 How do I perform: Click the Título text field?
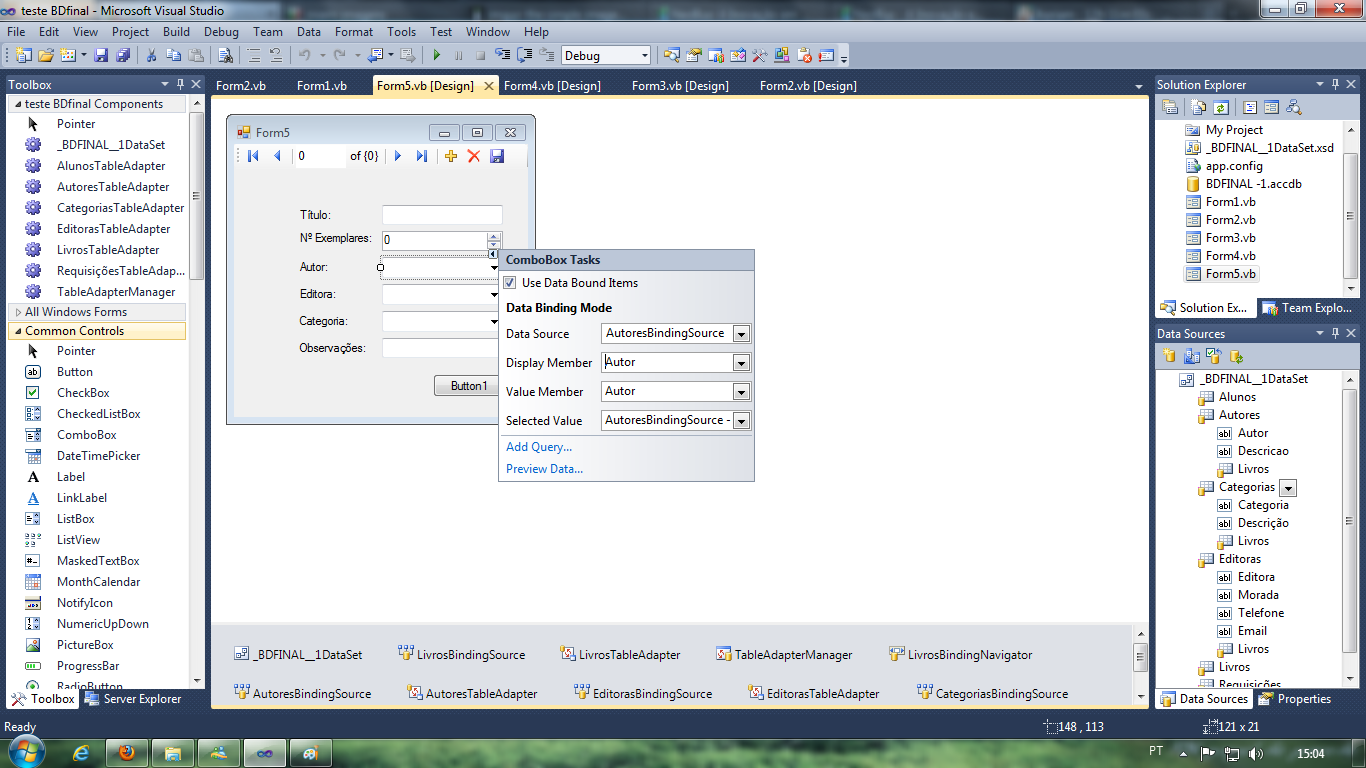pyautogui.click(x=442, y=215)
